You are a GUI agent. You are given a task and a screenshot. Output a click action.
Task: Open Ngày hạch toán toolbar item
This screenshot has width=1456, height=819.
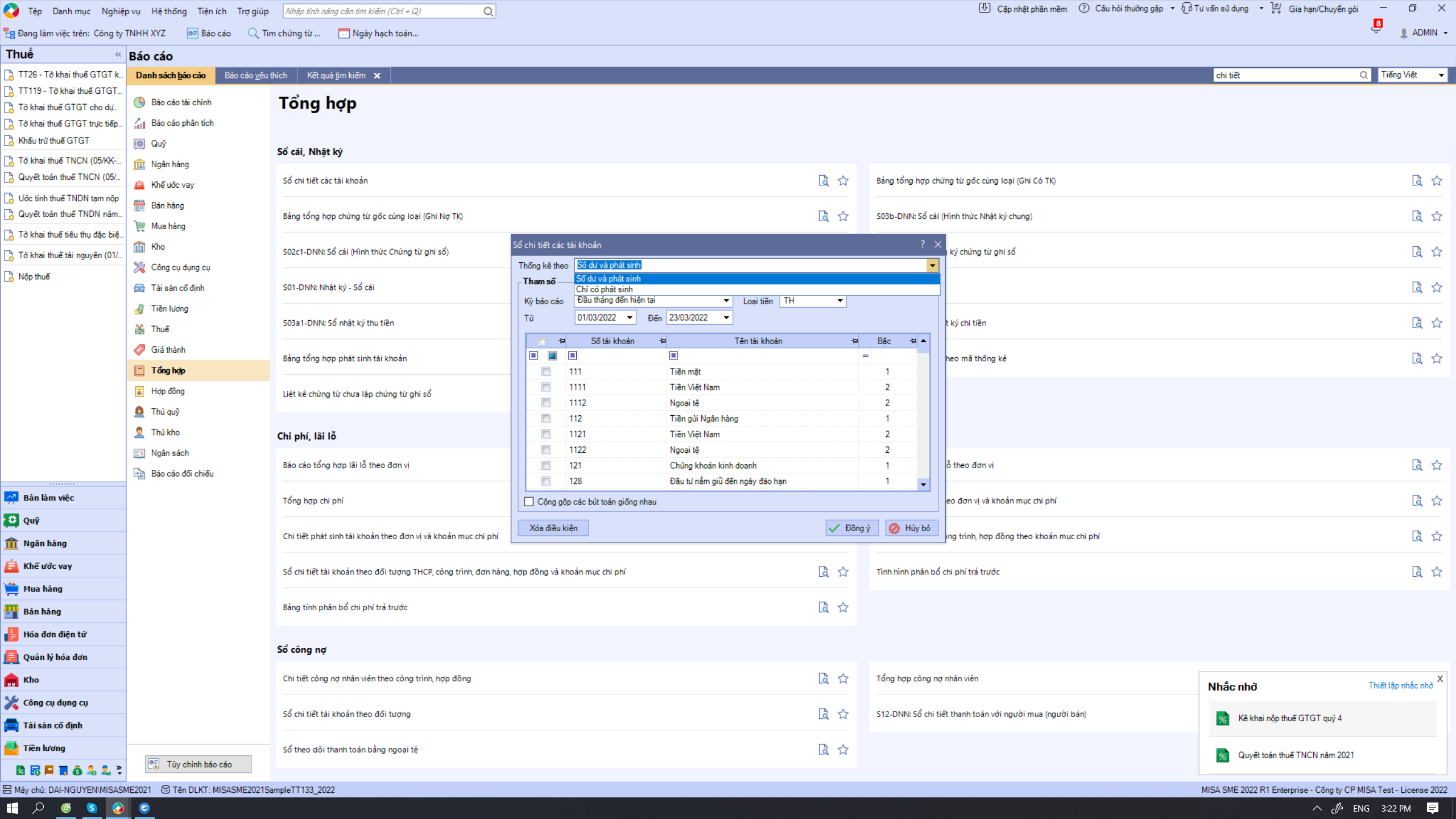coord(378,34)
